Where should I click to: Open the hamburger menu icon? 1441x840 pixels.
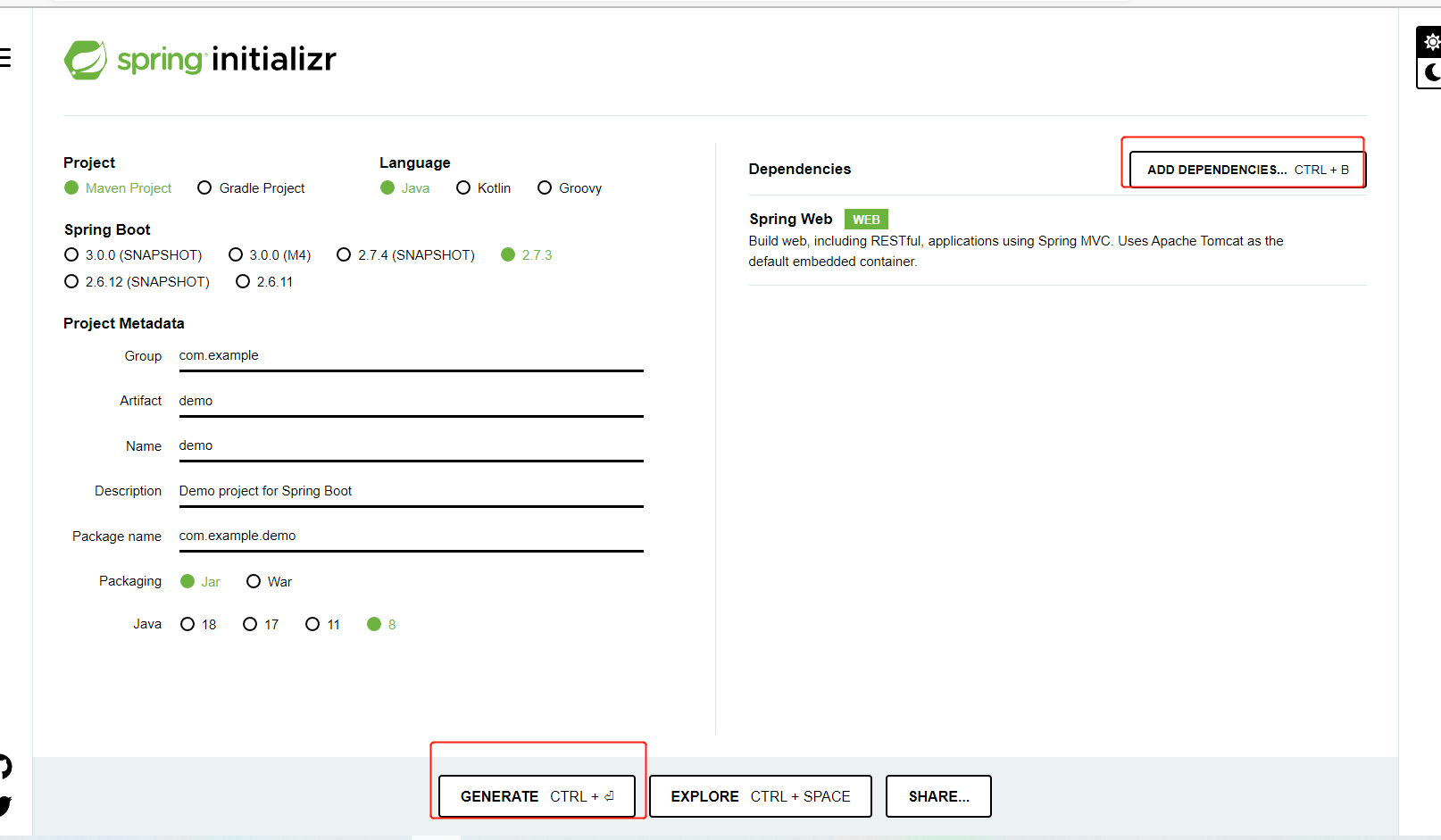pyautogui.click(x=5, y=58)
